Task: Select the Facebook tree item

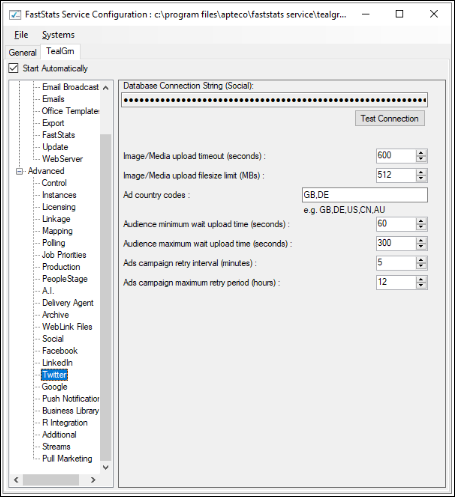Action: [x=60, y=351]
